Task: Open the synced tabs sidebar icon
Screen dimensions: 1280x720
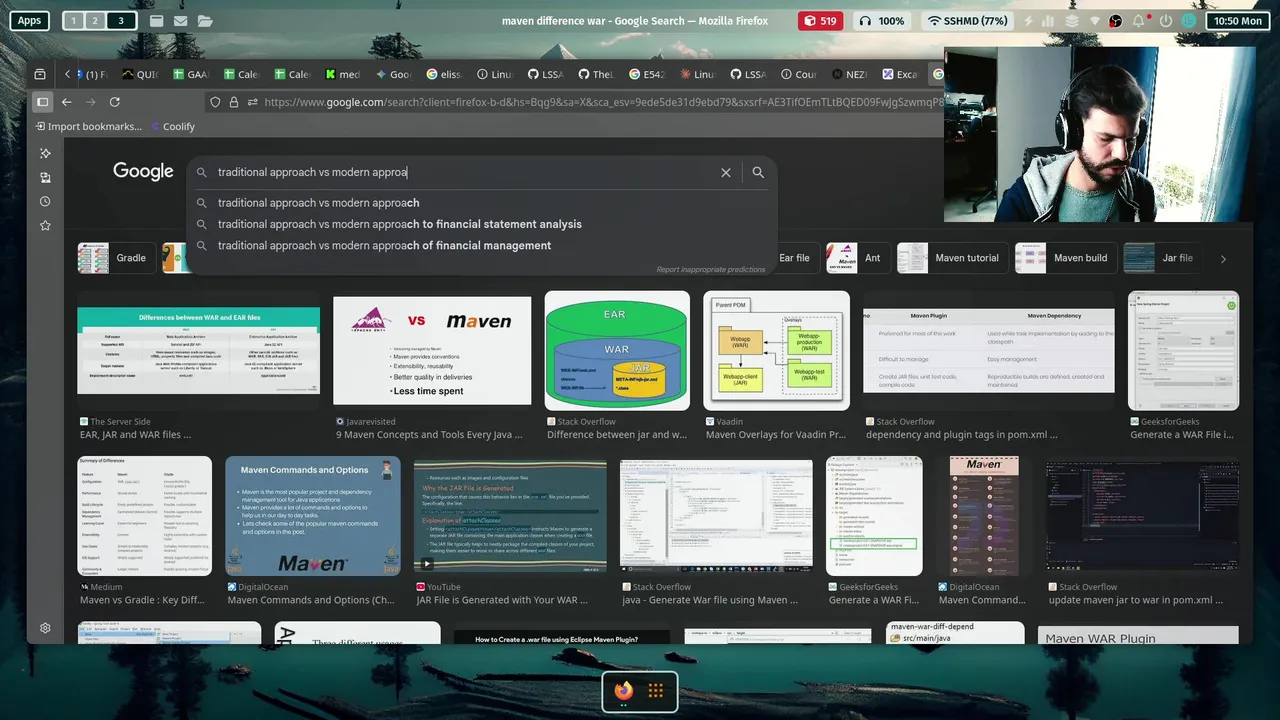Action: pyautogui.click(x=45, y=177)
